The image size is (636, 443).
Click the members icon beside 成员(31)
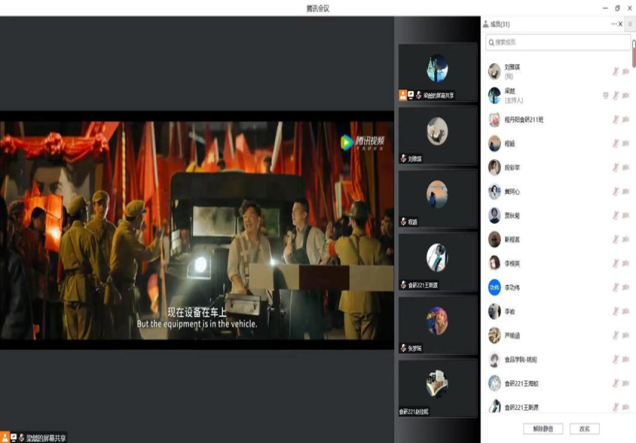tap(486, 24)
